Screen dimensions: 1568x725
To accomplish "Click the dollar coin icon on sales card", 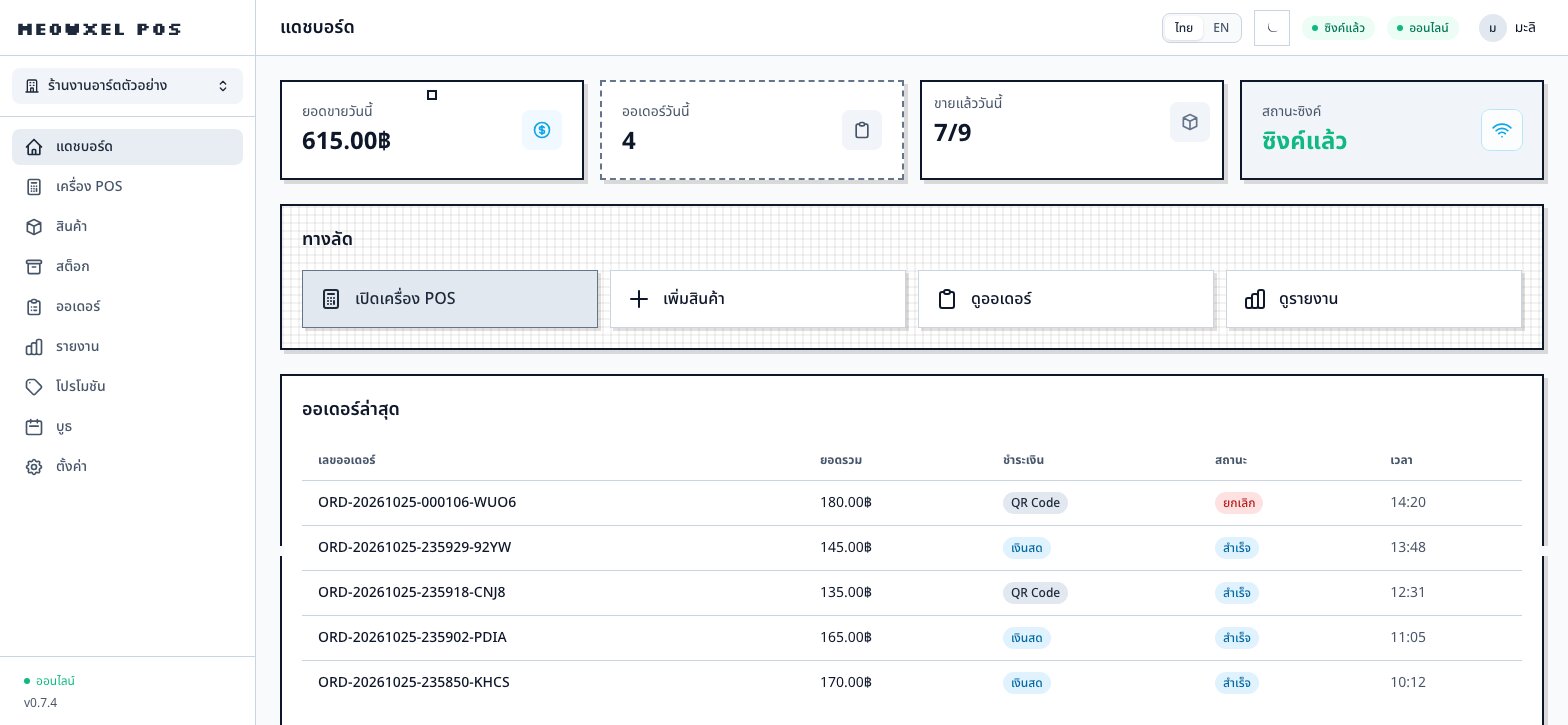I will (542, 130).
